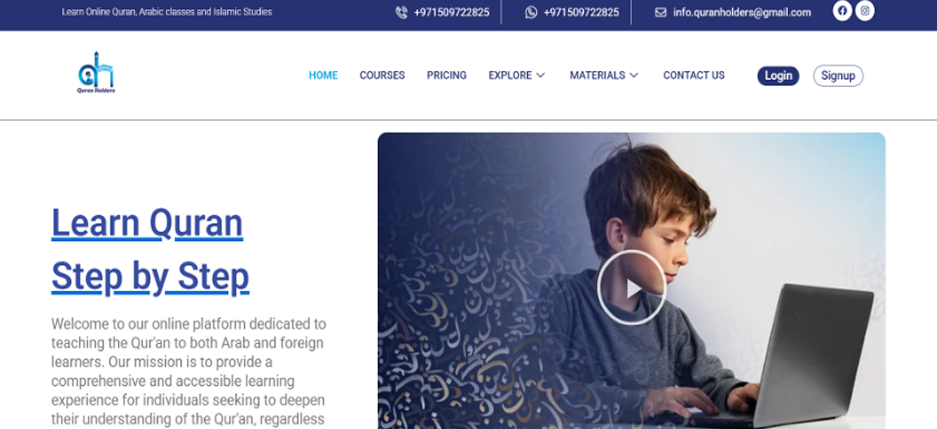Open the Contact Us page
This screenshot has width=937, height=429.
pos(694,75)
